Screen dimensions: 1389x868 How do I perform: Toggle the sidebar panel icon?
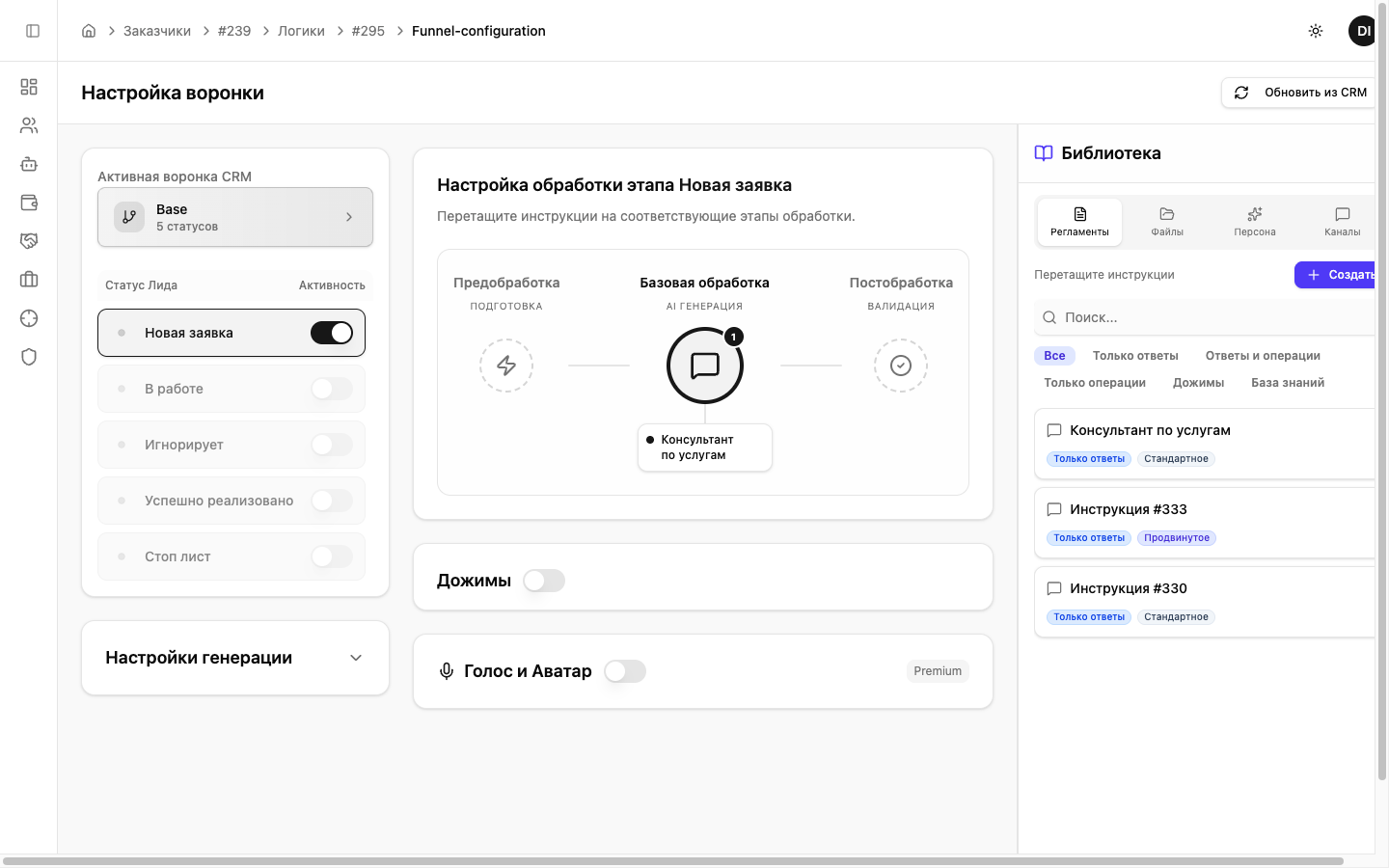click(33, 31)
